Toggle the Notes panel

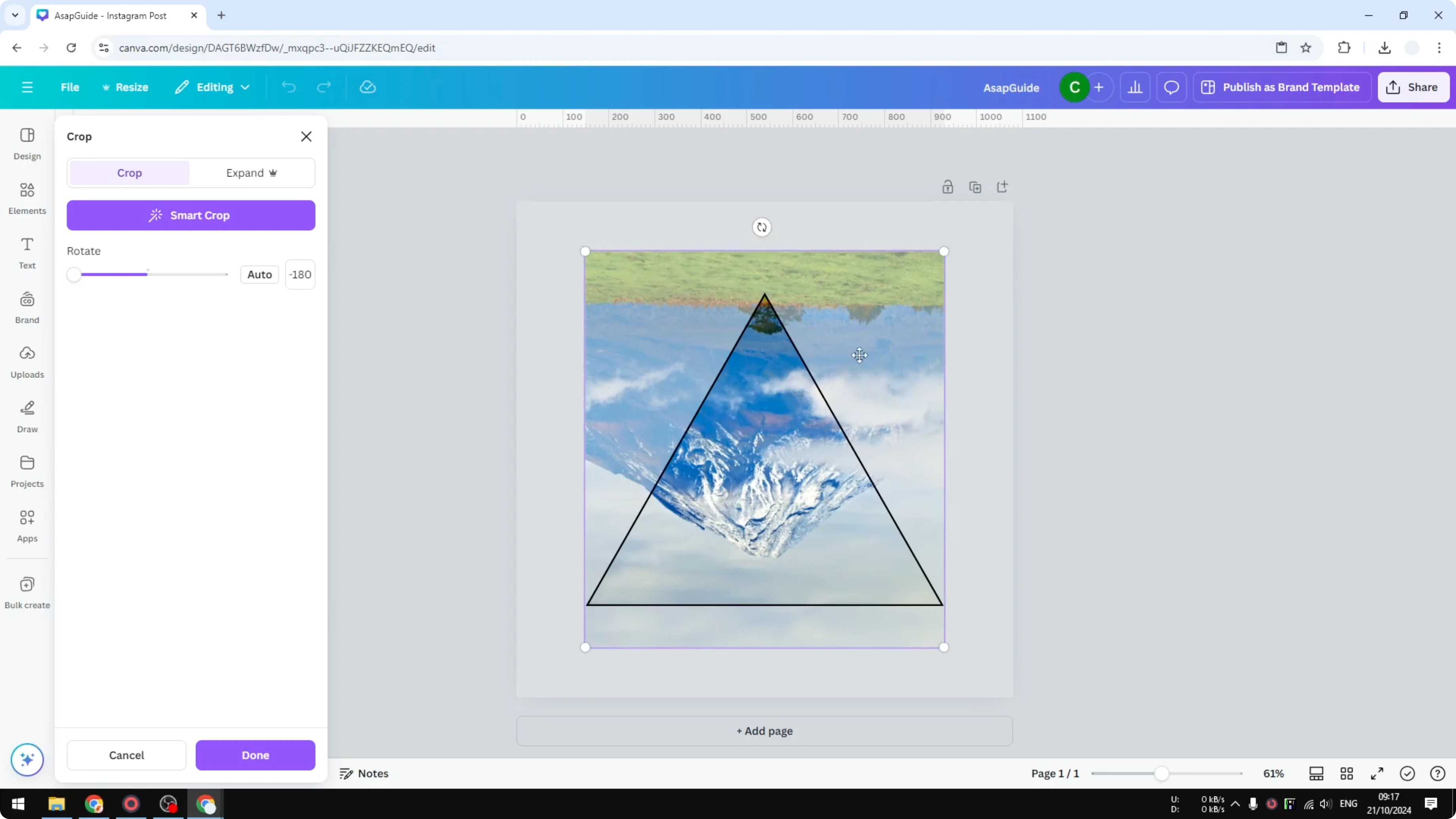(x=364, y=773)
